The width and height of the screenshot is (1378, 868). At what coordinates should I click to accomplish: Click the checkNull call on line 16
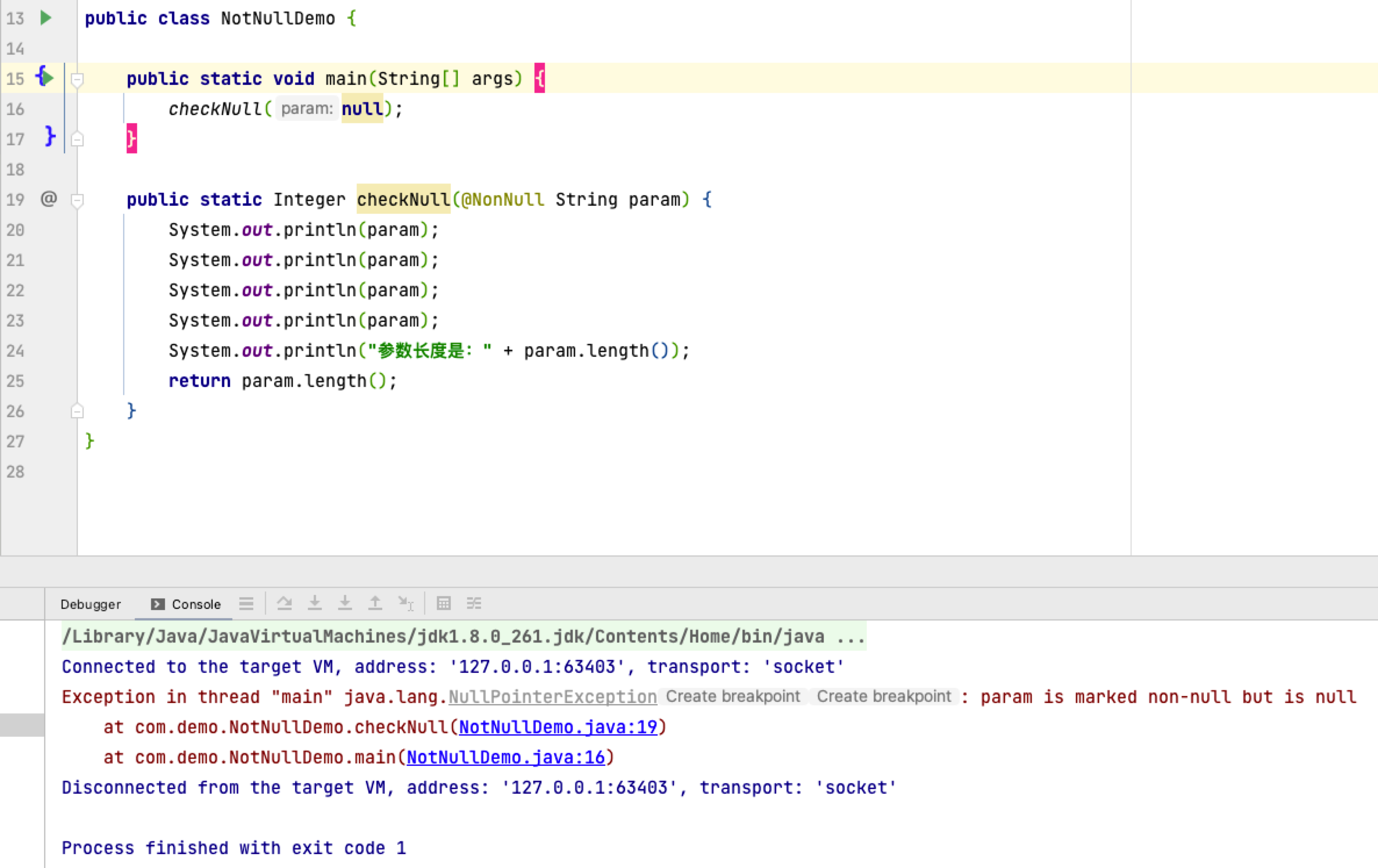215,109
